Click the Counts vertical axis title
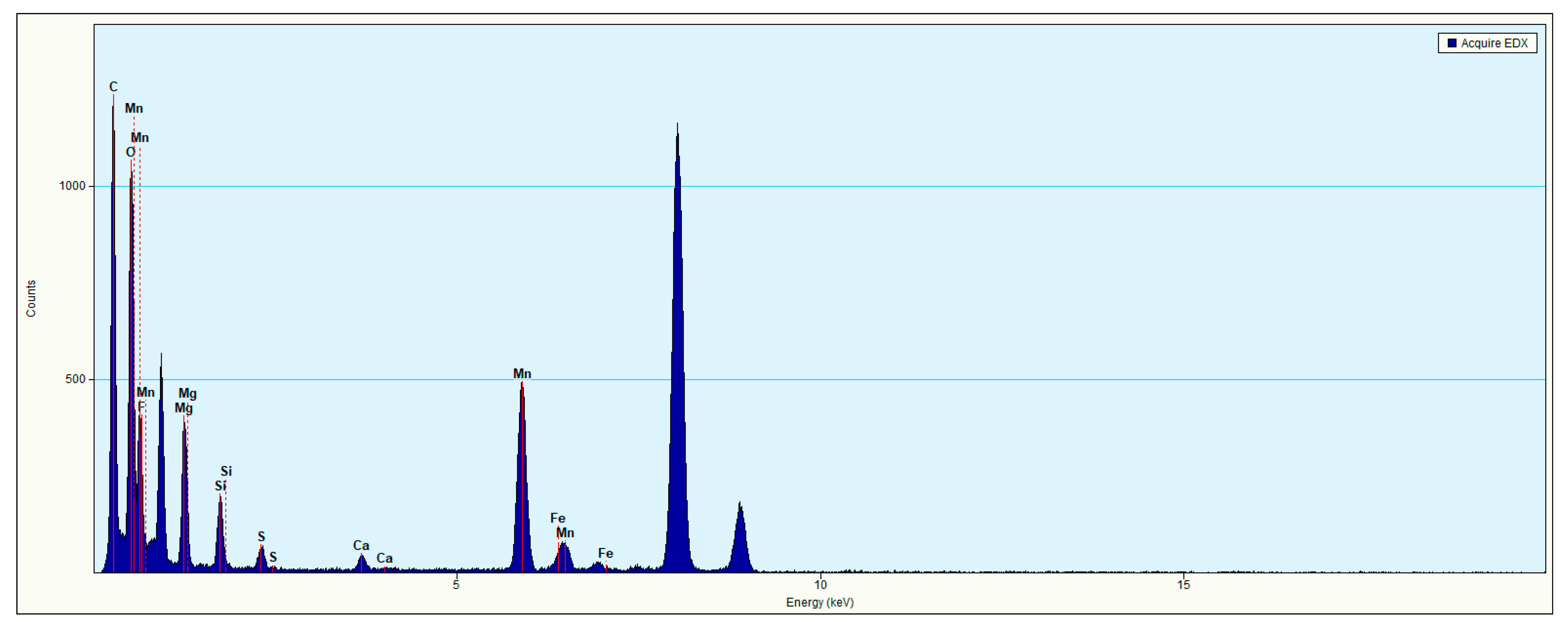The height and width of the screenshot is (629, 1568). click(x=31, y=299)
